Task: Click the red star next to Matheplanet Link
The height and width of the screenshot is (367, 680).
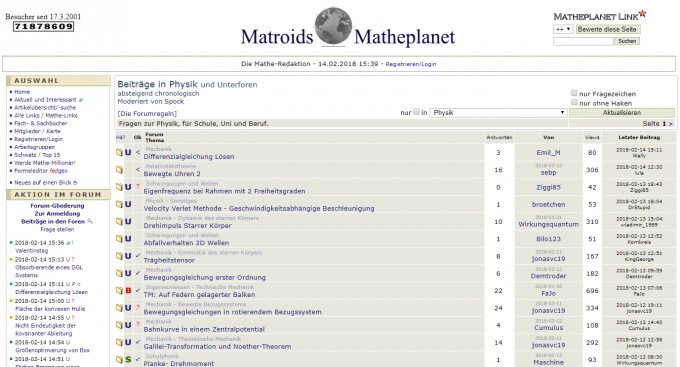Action: (x=643, y=14)
